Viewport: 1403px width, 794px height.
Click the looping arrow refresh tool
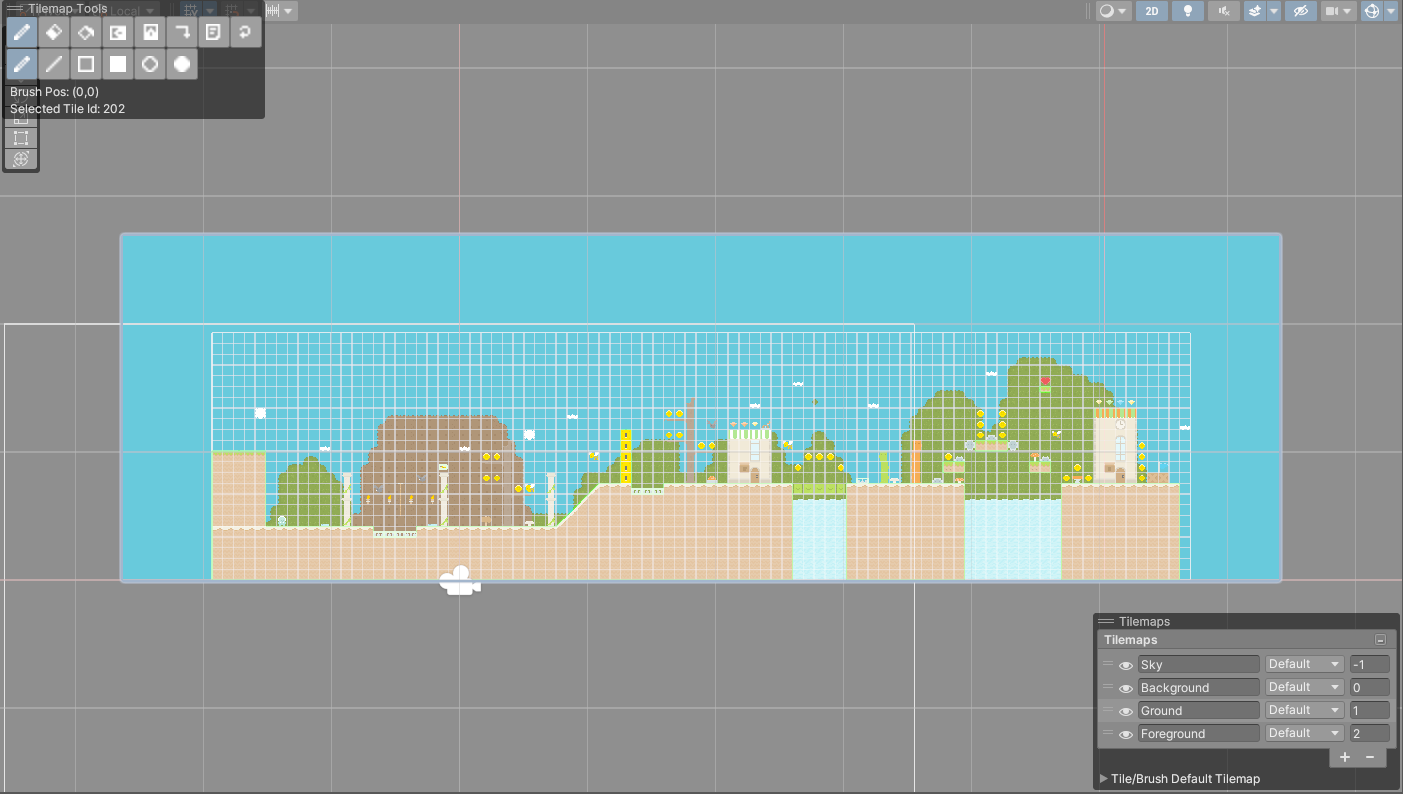pos(245,32)
